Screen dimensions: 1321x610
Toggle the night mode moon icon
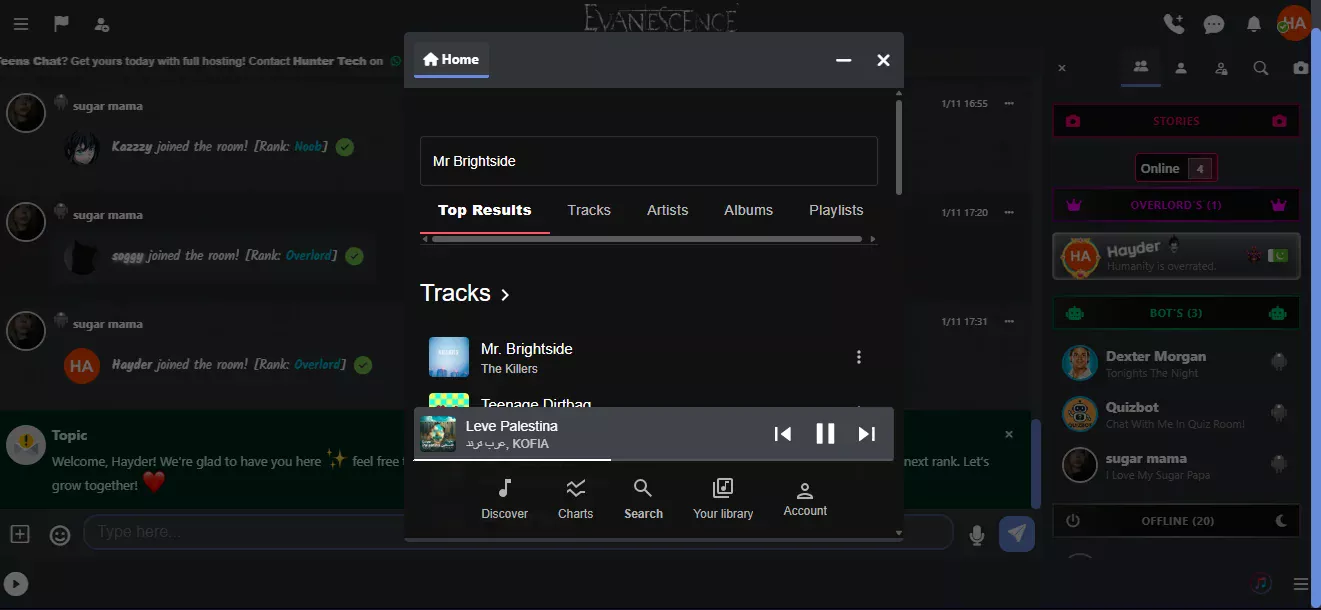click(x=1282, y=521)
